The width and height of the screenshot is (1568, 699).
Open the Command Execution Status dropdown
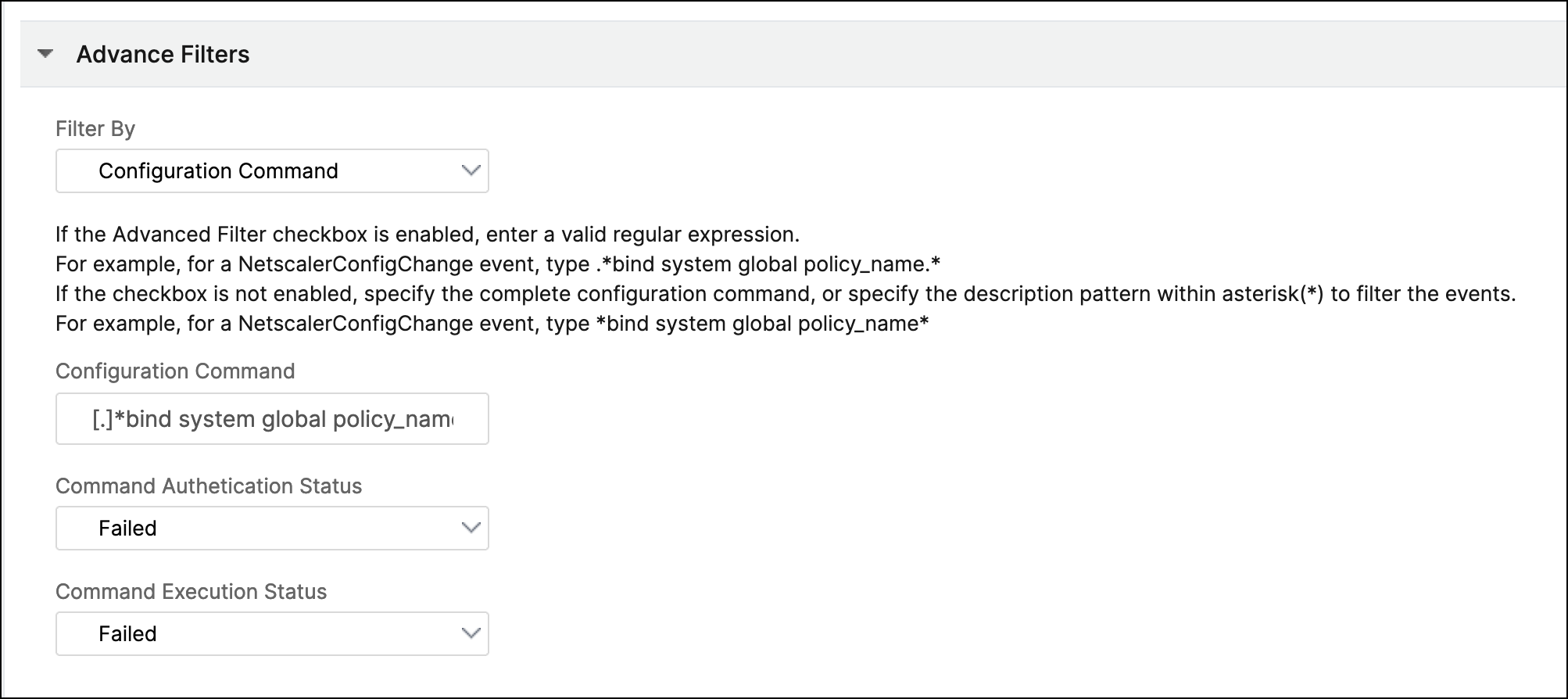[x=272, y=633]
